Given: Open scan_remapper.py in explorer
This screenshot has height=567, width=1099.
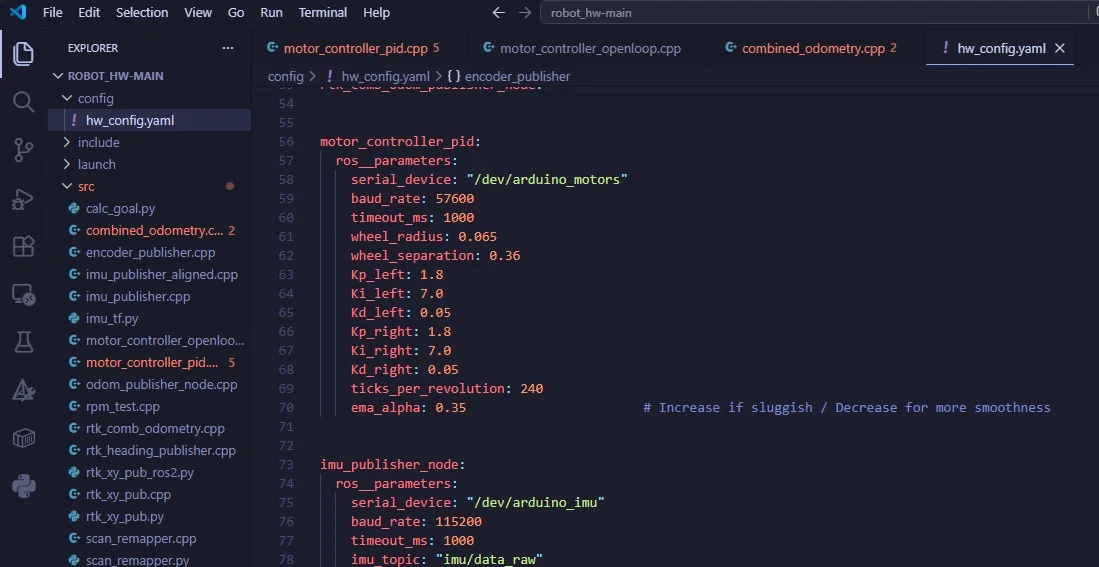Looking at the screenshot, I should click(x=149, y=560).
